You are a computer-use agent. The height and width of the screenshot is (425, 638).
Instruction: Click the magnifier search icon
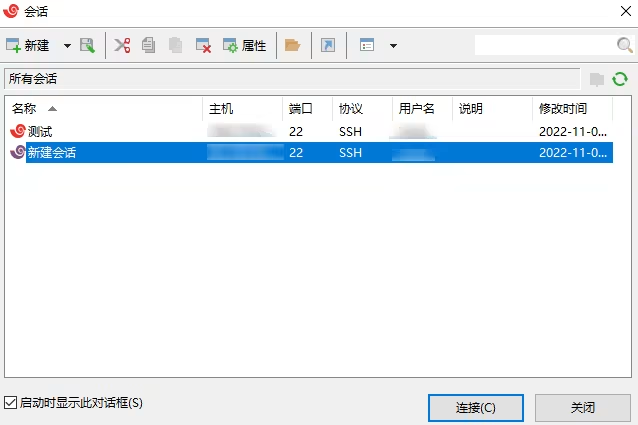625,45
